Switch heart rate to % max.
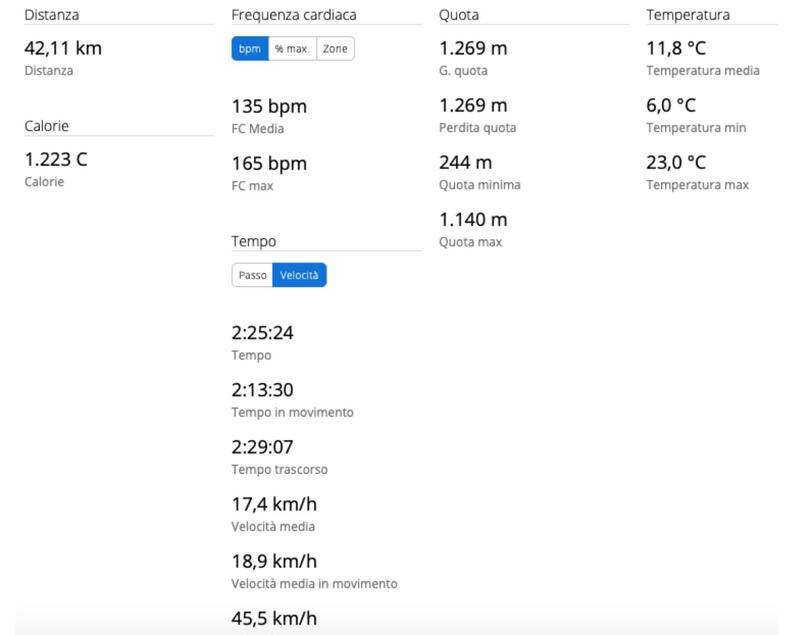800x635 pixels. [292, 49]
